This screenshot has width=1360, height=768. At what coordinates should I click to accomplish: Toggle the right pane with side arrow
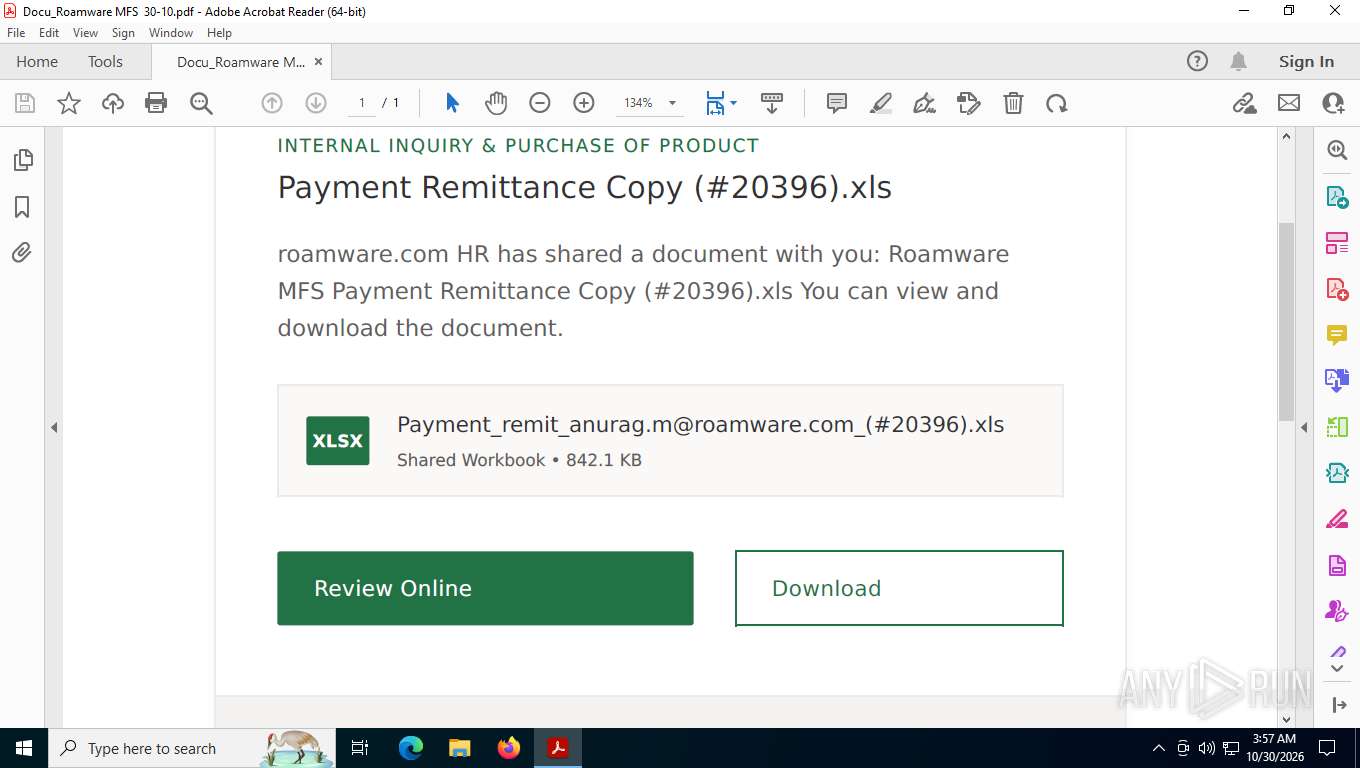click(1304, 427)
